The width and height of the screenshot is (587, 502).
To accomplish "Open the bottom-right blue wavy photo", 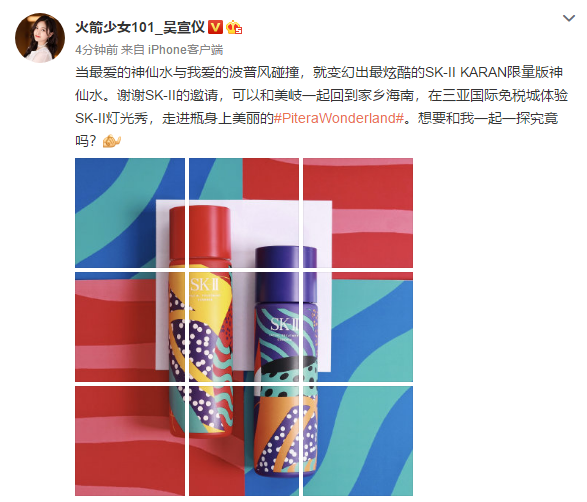I will click(x=358, y=441).
